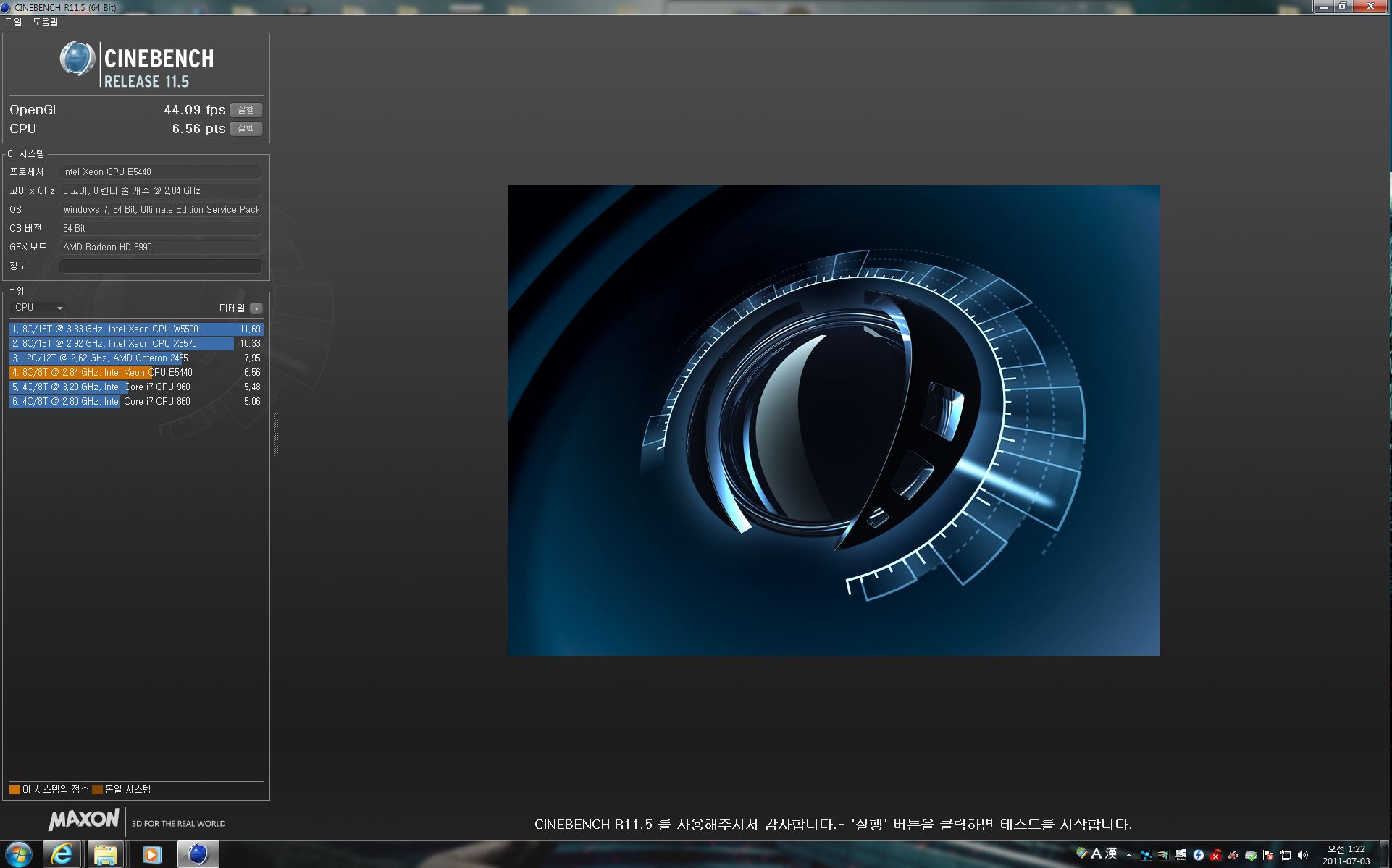Select ranking row Xeon CPU W5590

[136, 329]
